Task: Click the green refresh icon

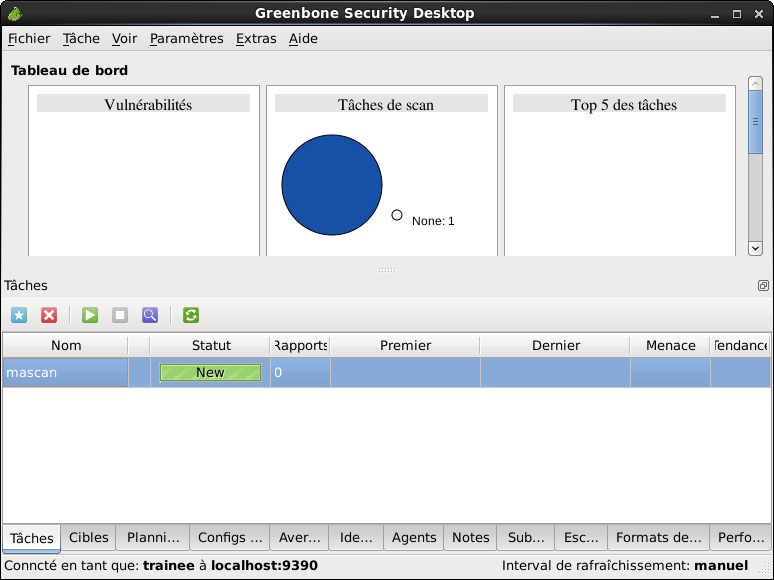Action: pyautogui.click(x=191, y=315)
